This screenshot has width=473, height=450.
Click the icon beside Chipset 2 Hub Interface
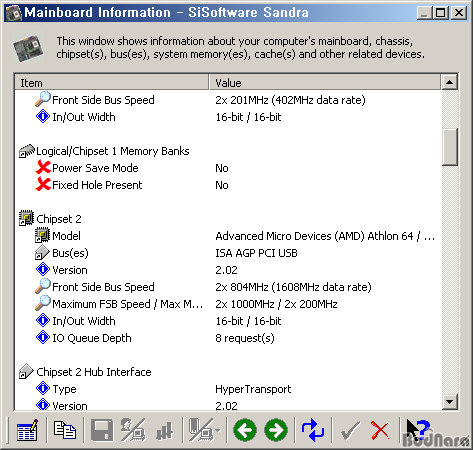(26, 371)
